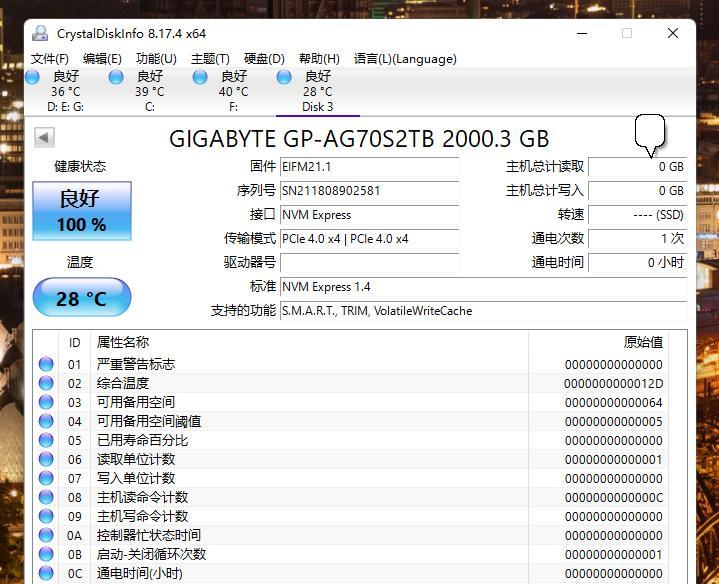Viewport: 719px width, 584px height.
Task: Open the 文件(F) menu
Action: pyautogui.click(x=50, y=59)
